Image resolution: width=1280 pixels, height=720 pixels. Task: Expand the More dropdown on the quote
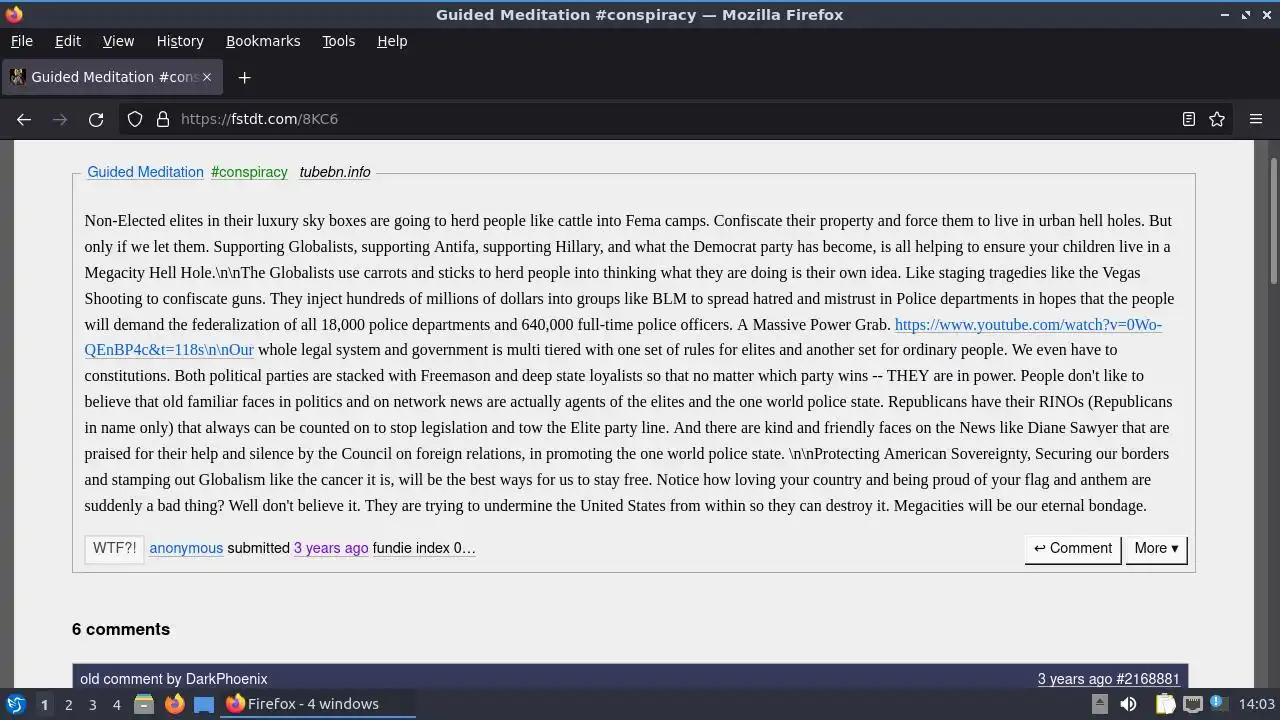pos(1156,548)
